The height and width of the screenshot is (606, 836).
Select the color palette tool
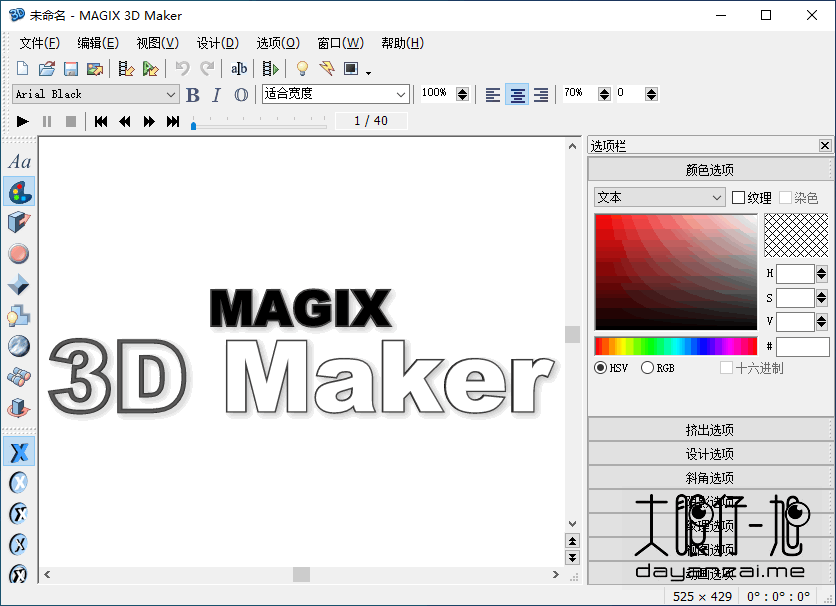[20, 192]
